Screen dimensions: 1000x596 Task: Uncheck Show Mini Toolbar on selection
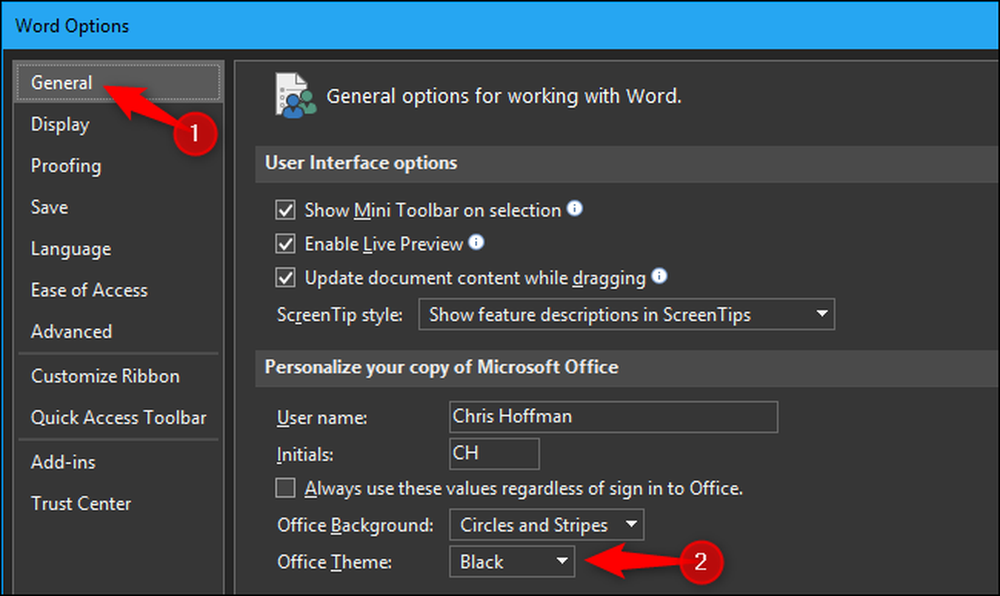click(285, 210)
